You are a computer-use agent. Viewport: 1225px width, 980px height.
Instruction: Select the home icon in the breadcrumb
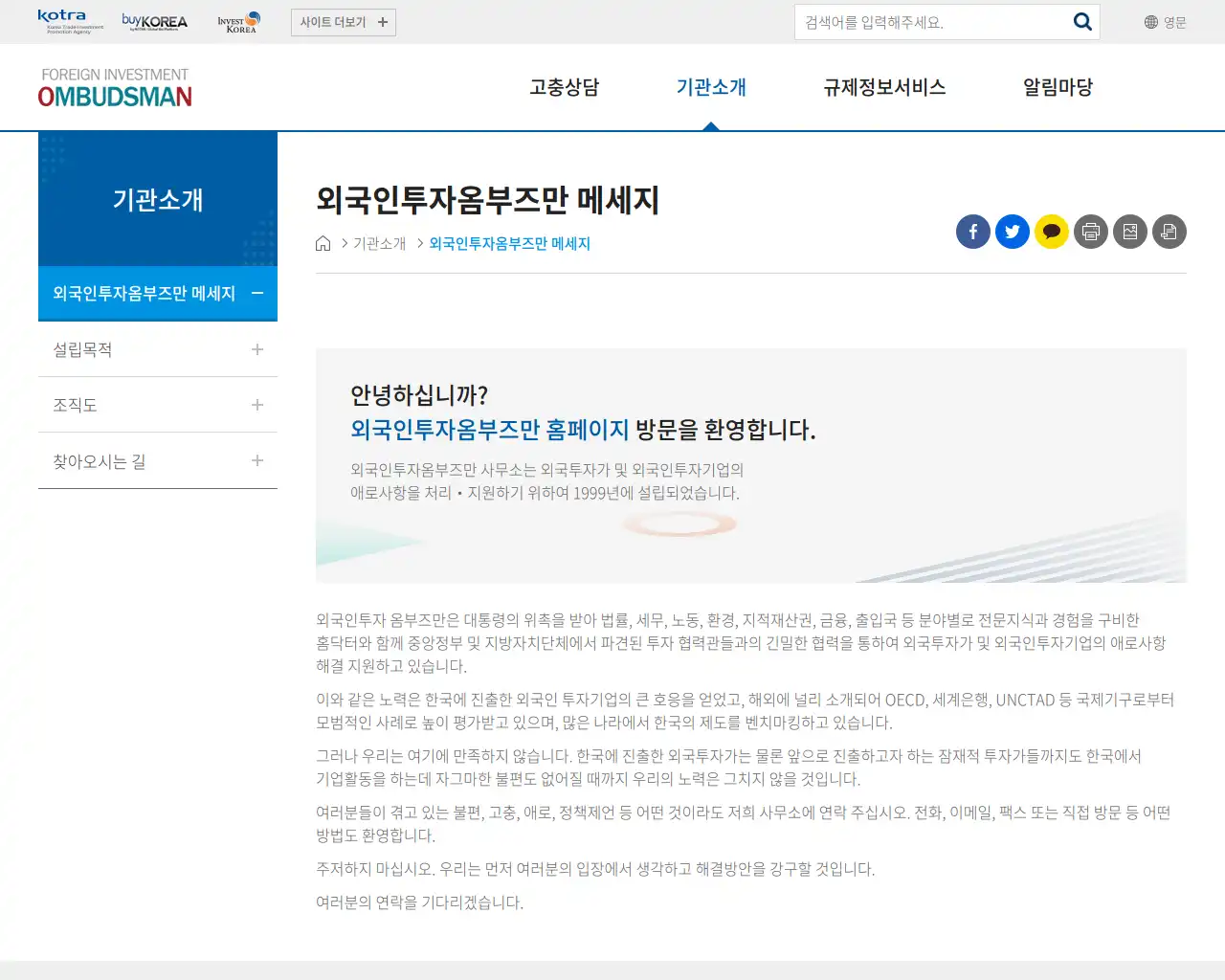coord(323,243)
